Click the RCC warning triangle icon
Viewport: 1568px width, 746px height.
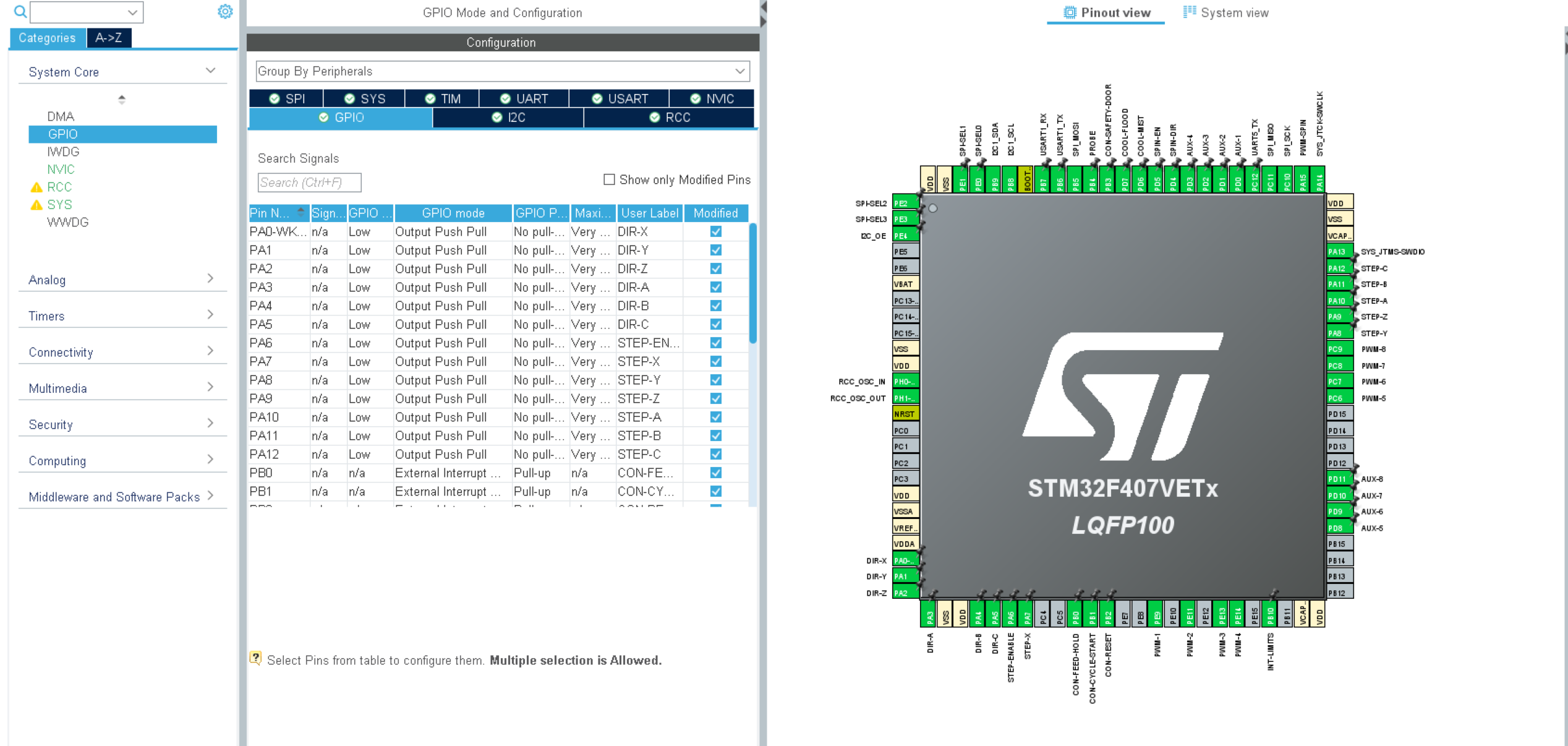[36, 187]
